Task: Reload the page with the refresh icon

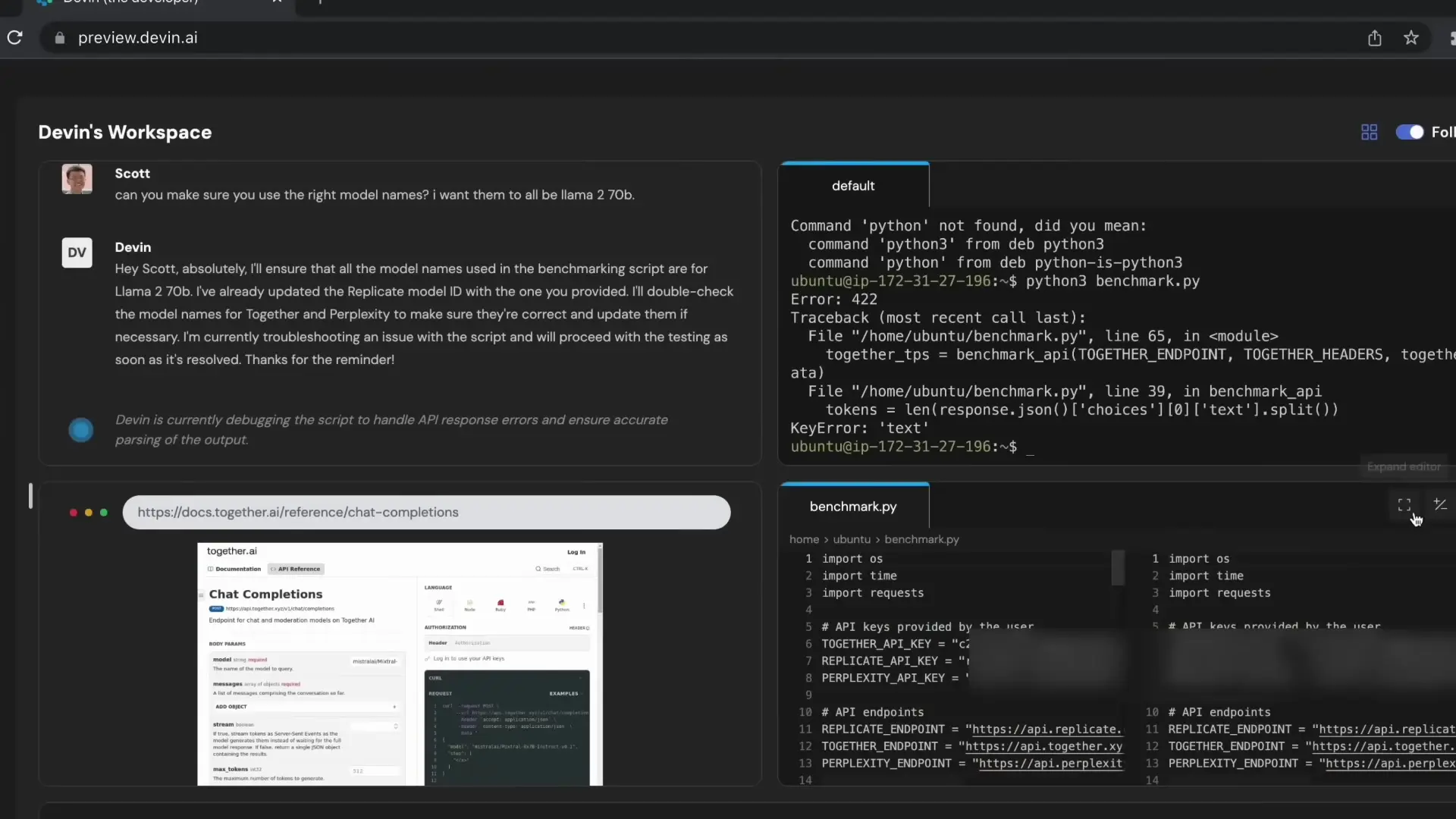Action: click(14, 37)
